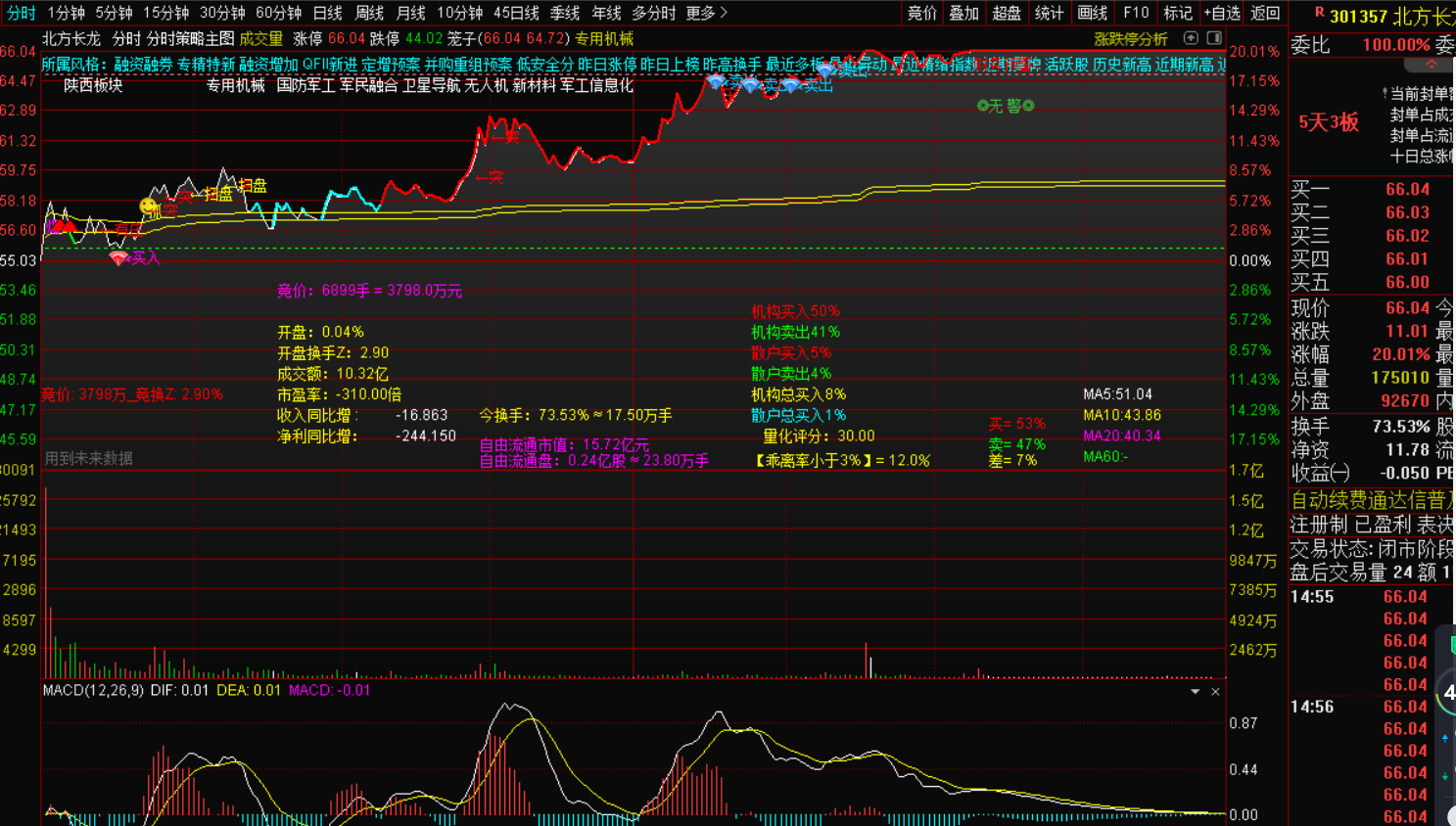Toggle the 叠加 overlay option
Screen dimensions: 1456x826
pyautogui.click(x=963, y=13)
